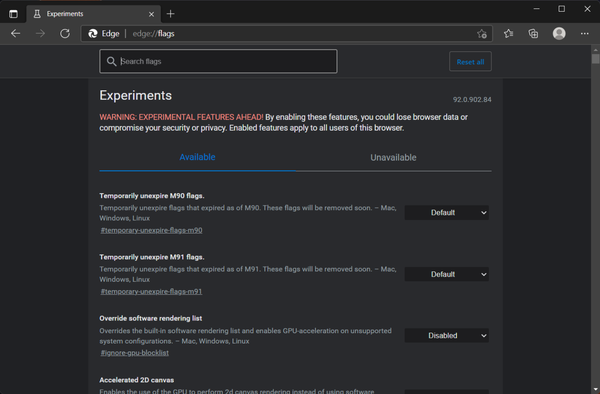This screenshot has width=600, height=394.
Task: Maximize the Edge window
Action: tap(561, 9)
